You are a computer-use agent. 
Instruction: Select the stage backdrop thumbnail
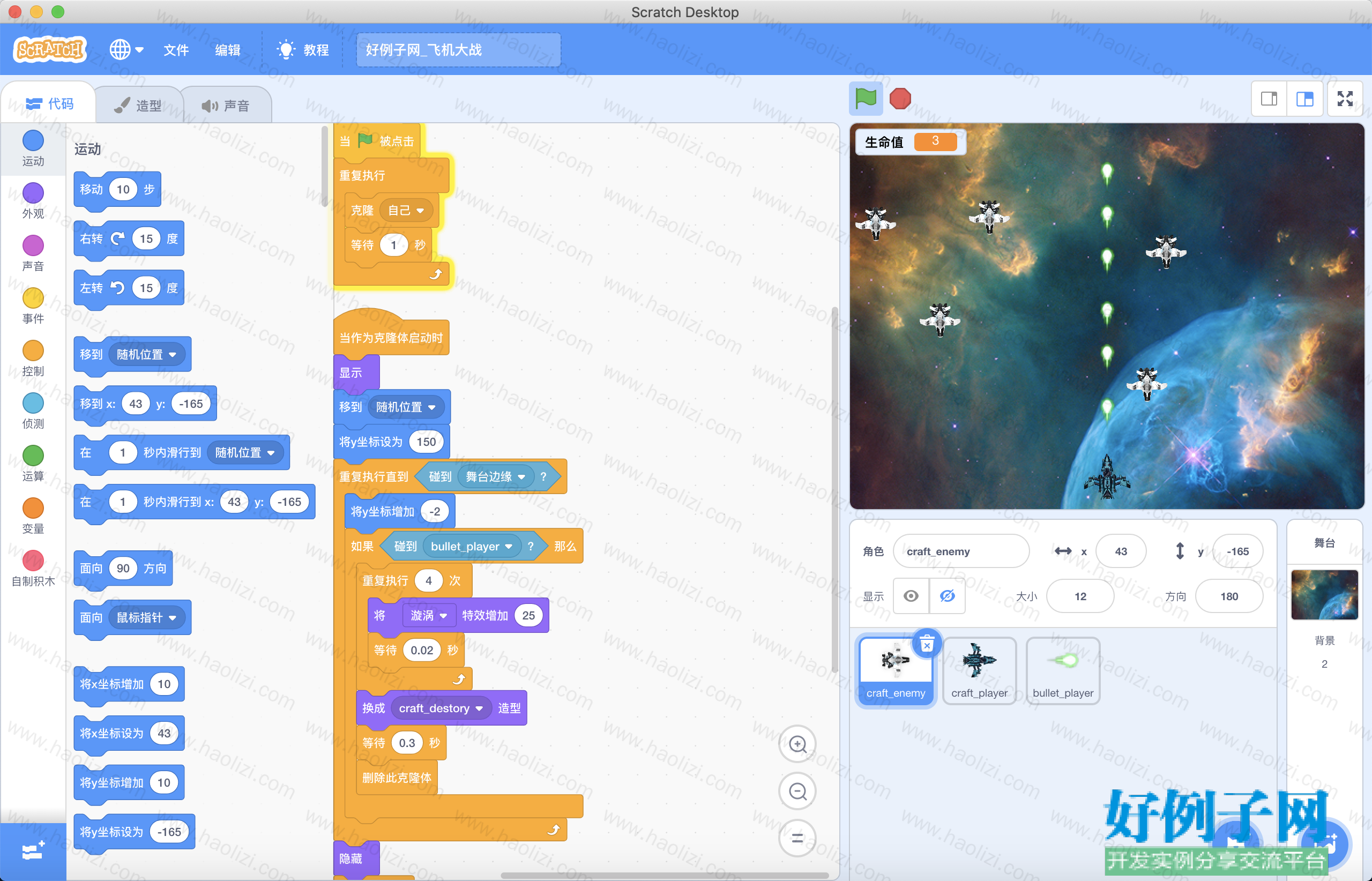coord(1324,594)
